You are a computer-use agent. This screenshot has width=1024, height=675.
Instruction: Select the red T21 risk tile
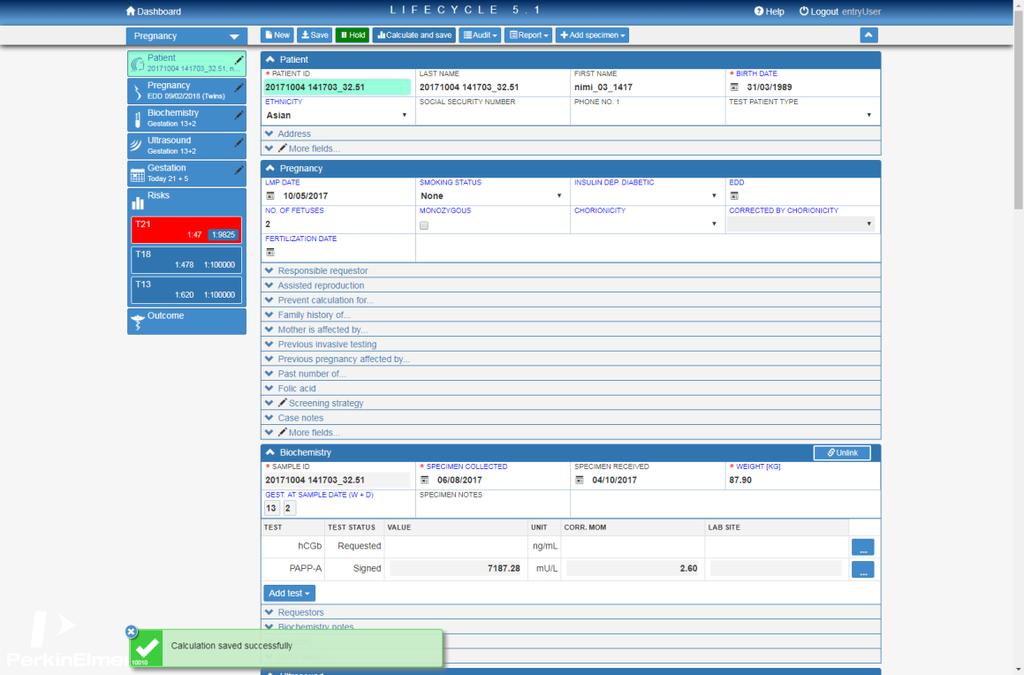[x=186, y=230]
